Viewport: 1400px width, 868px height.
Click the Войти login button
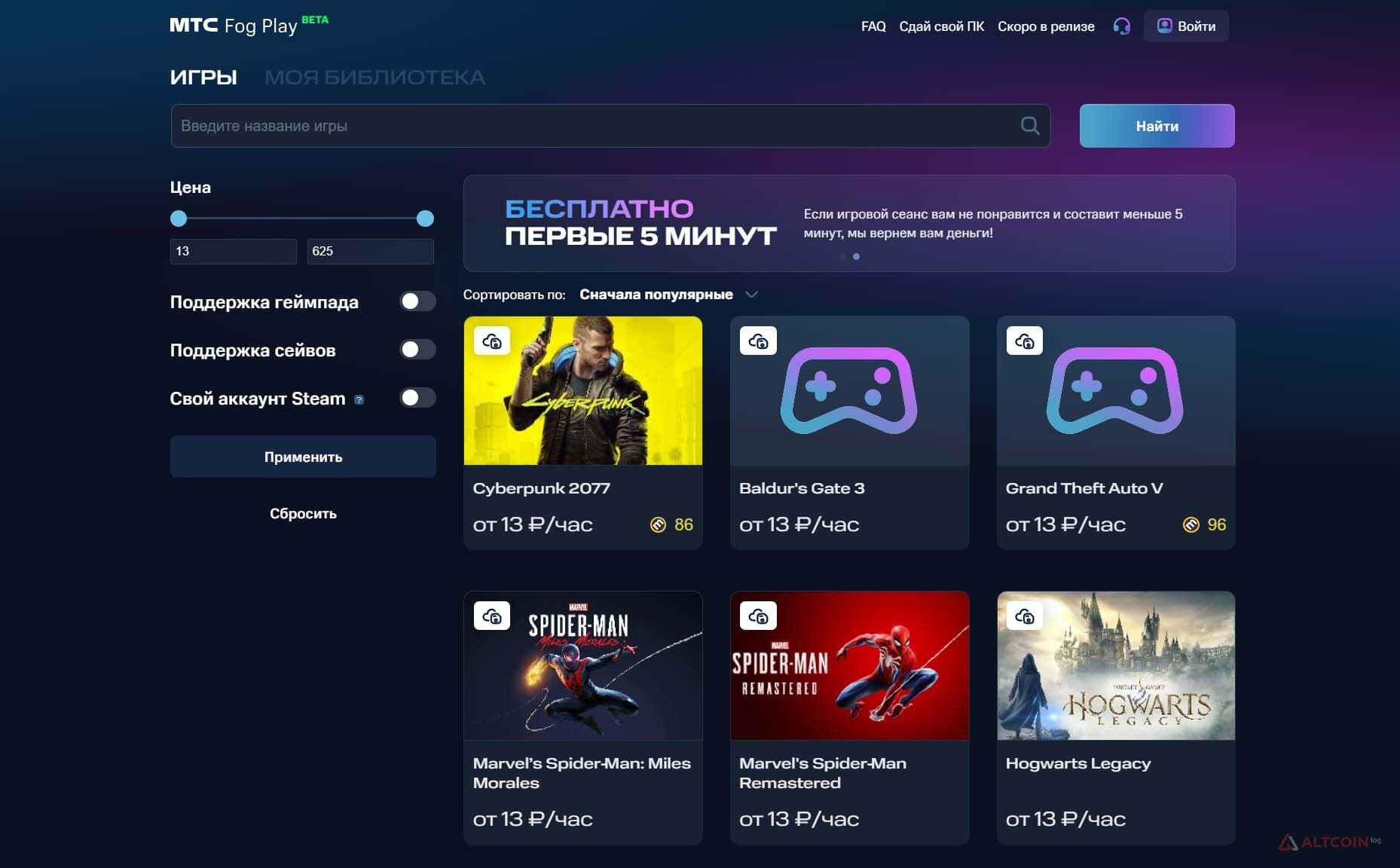click(x=1186, y=26)
